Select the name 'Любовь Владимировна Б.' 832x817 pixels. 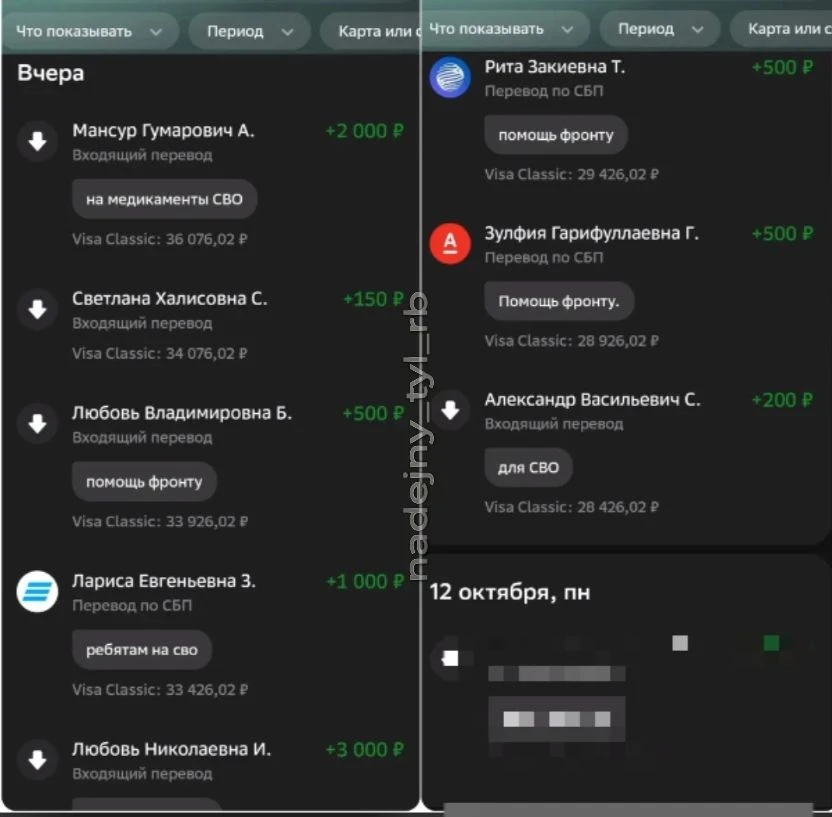[182, 413]
